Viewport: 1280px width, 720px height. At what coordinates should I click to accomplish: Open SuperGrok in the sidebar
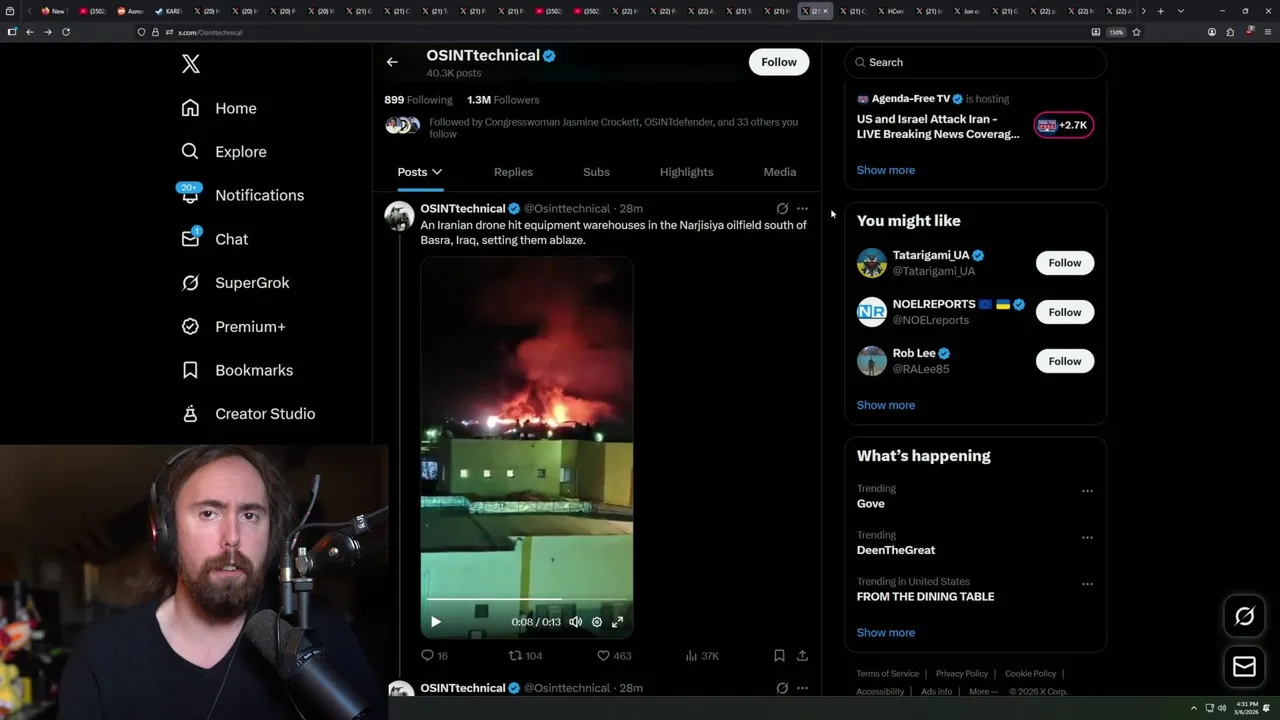click(235, 283)
